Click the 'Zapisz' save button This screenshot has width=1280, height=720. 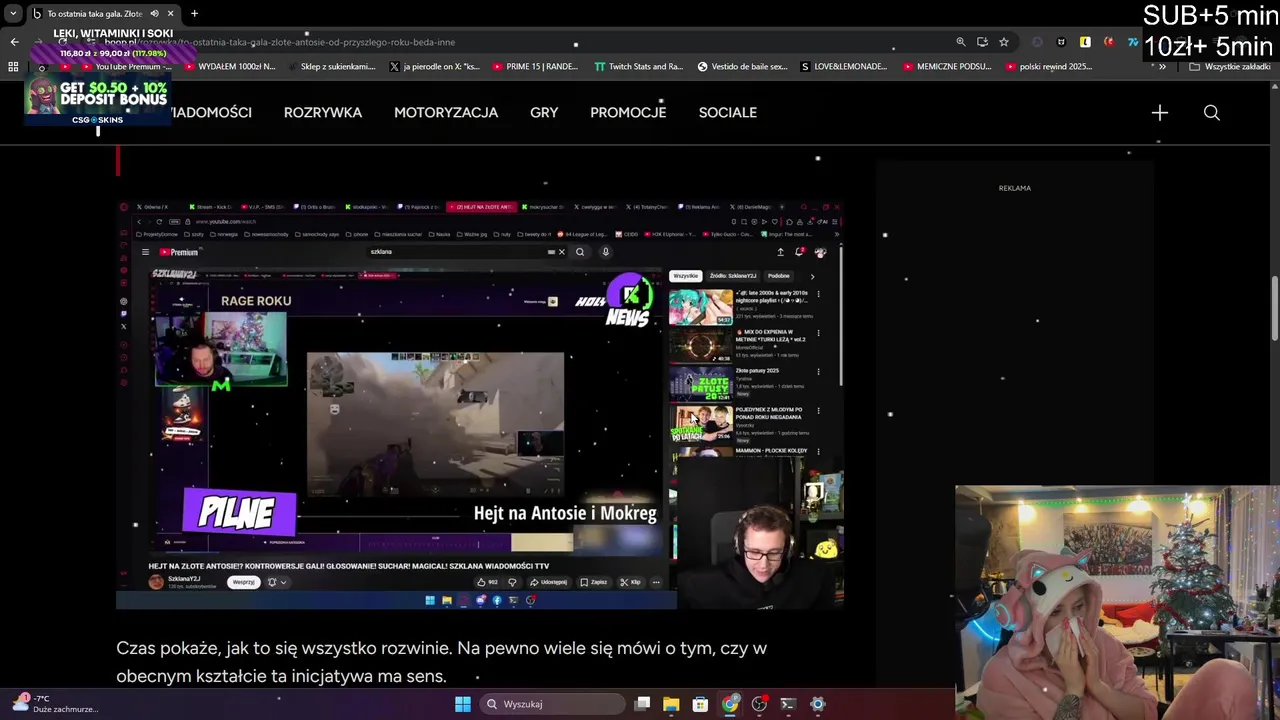(x=595, y=582)
